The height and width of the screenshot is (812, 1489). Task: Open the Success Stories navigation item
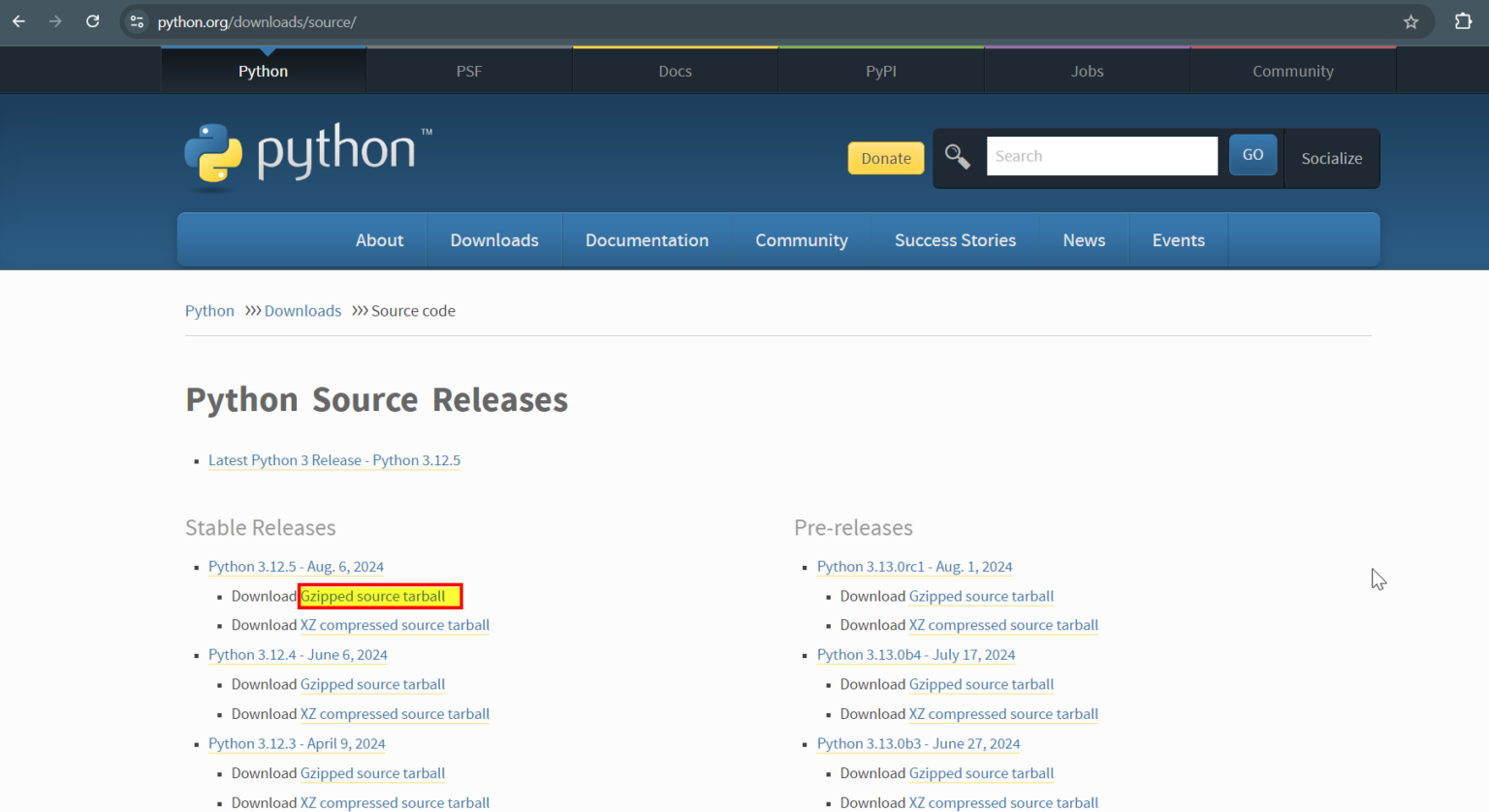[x=955, y=240]
